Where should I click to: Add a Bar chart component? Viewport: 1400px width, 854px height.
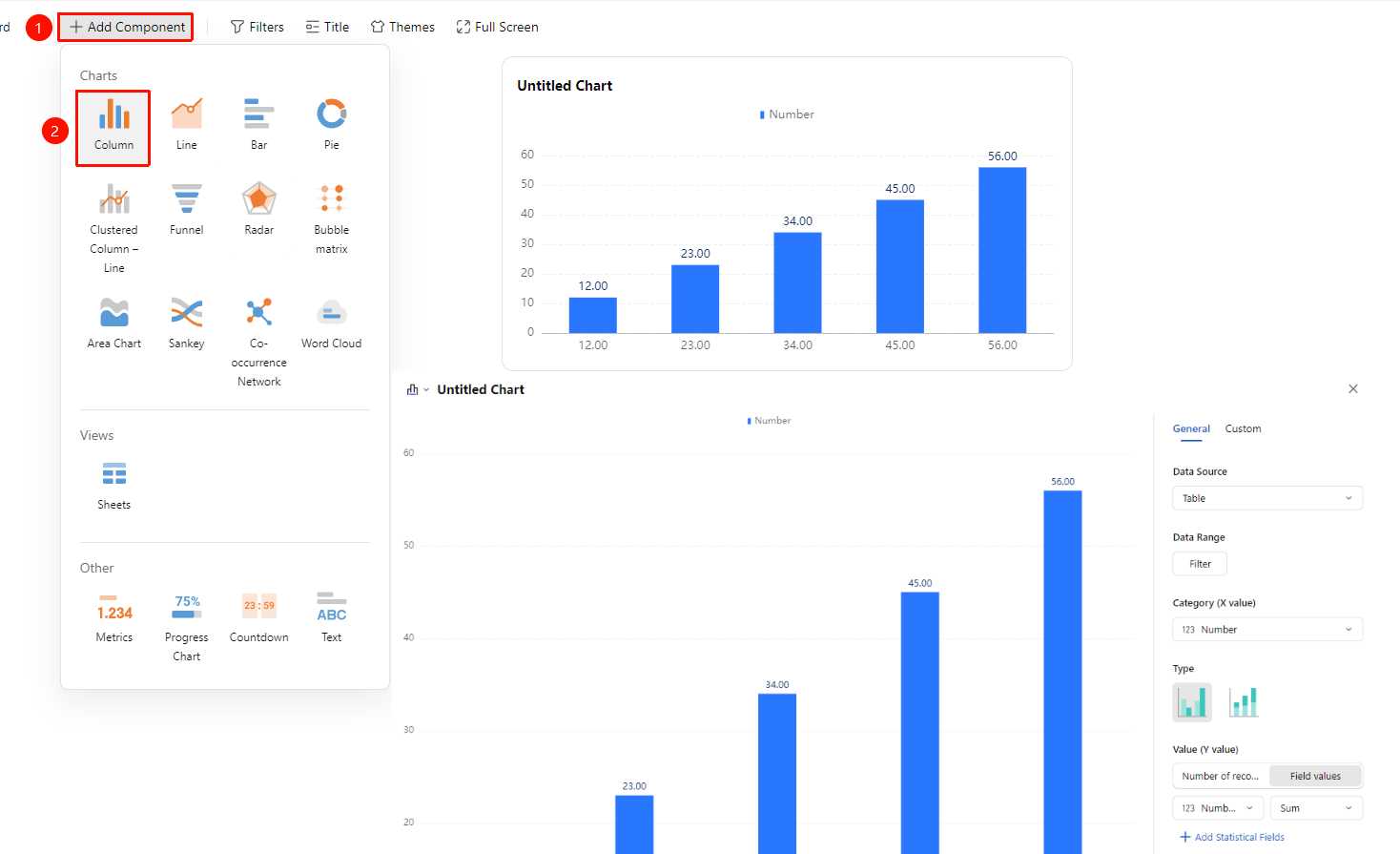coord(259,126)
